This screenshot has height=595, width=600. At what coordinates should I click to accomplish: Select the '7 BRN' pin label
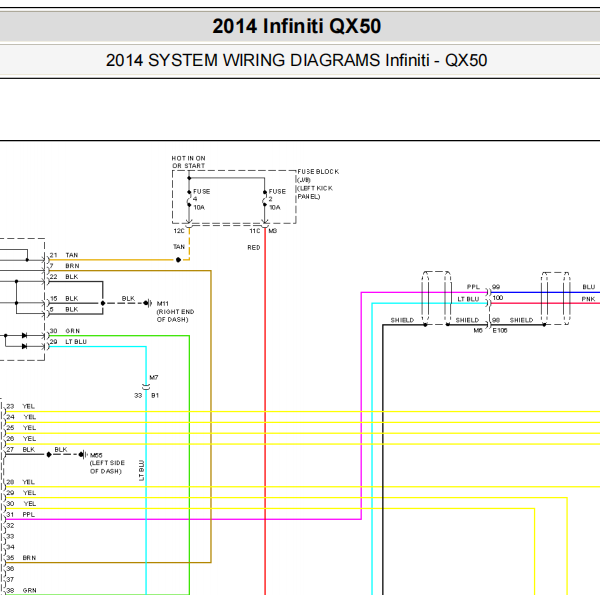click(x=65, y=266)
